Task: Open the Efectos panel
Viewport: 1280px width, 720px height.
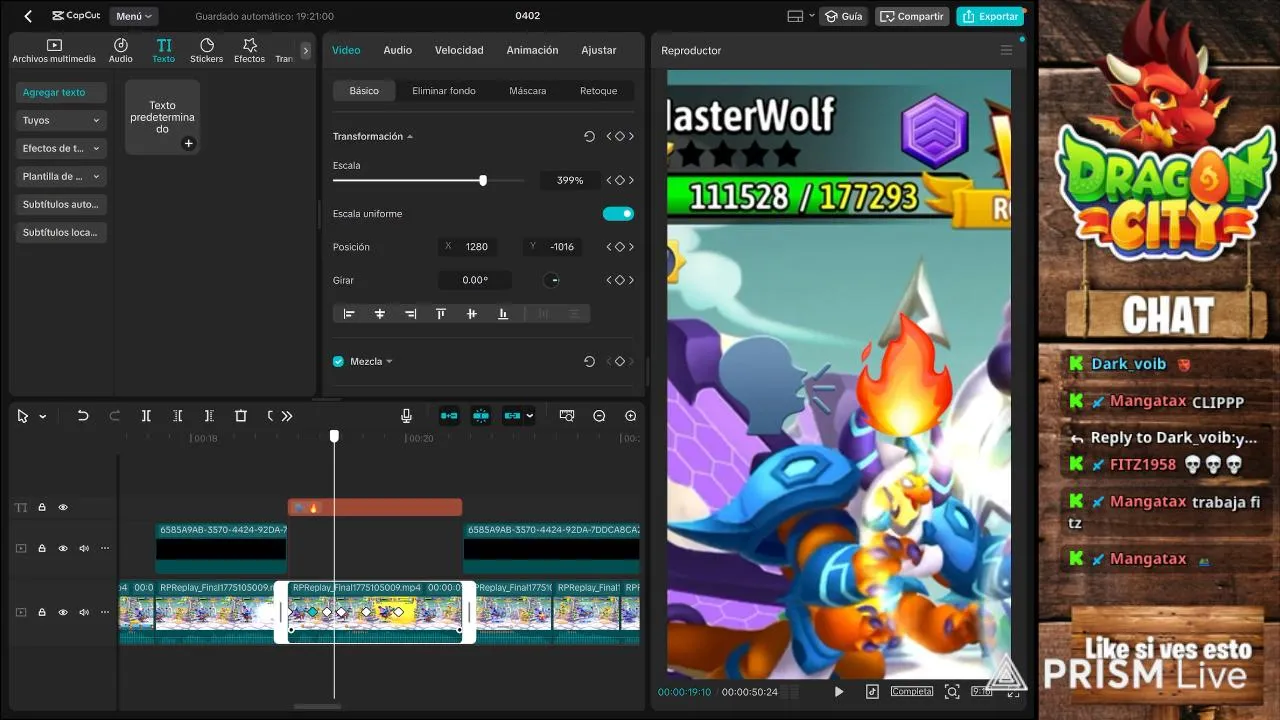Action: pyautogui.click(x=250, y=51)
